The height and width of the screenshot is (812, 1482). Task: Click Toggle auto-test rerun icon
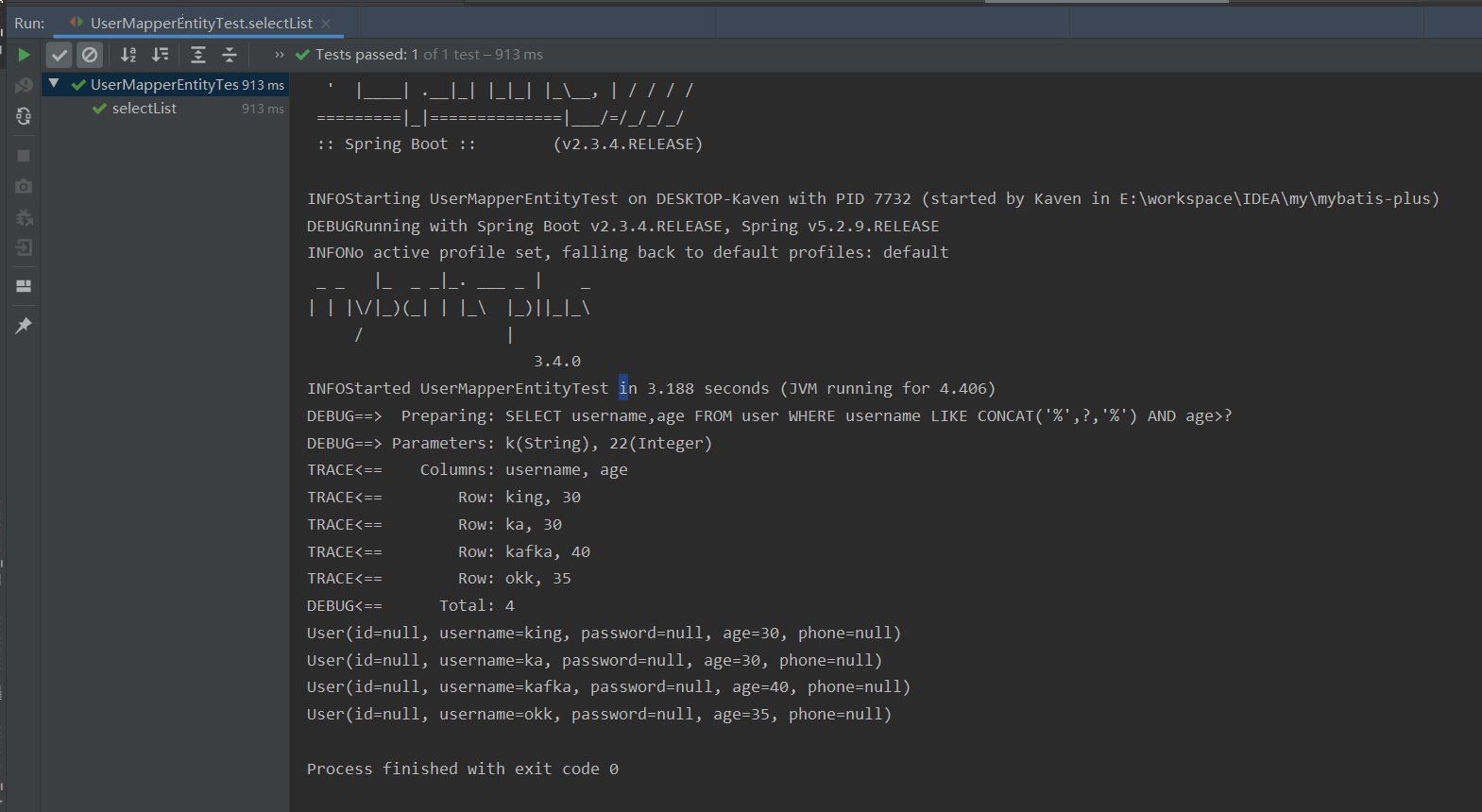coord(24,116)
